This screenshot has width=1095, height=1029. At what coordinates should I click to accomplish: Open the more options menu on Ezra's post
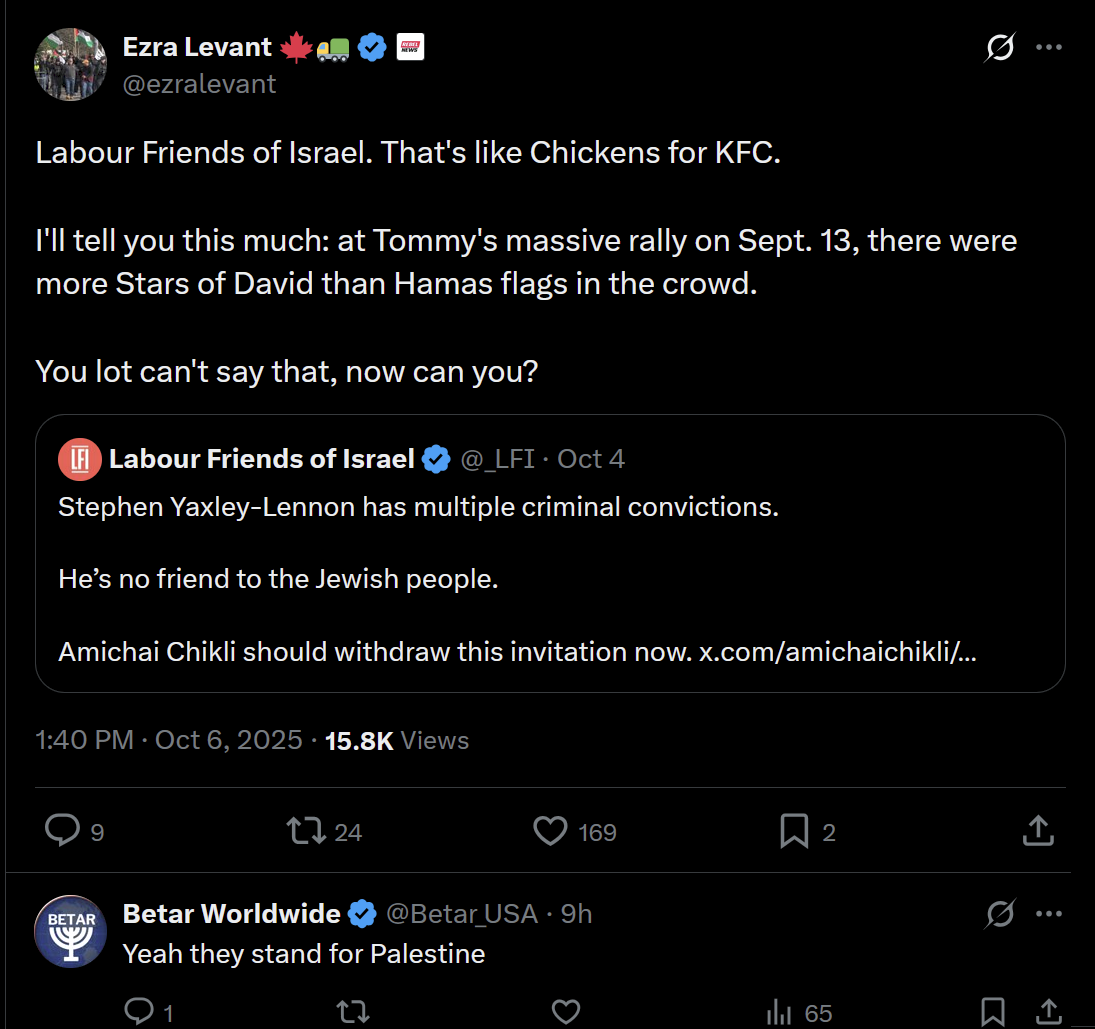coord(1049,47)
